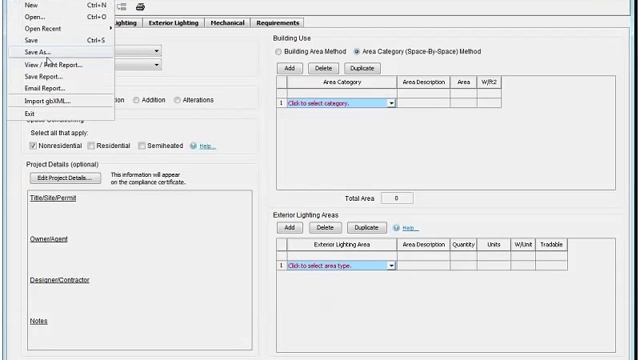
Task: Click Add button under Building Use
Action: point(290,68)
